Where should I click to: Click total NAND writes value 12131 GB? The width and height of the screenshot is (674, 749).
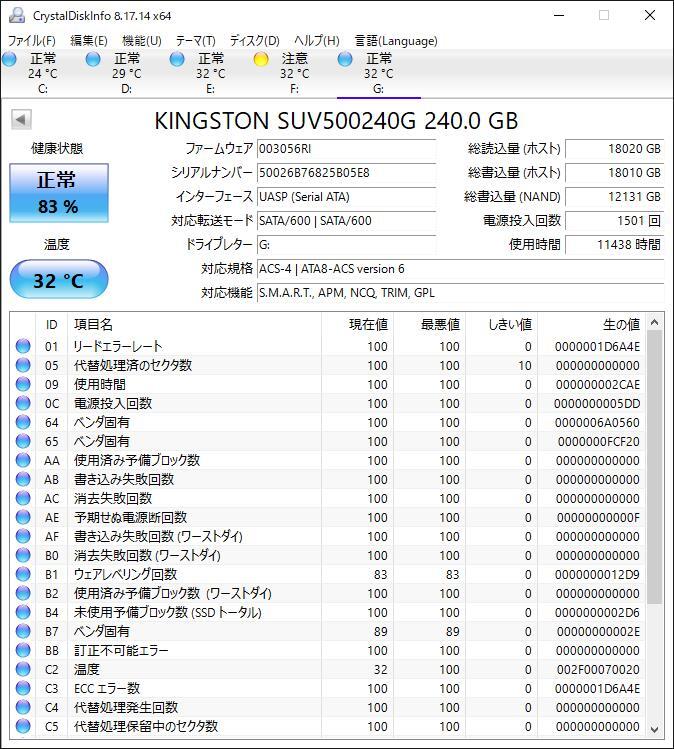pyautogui.click(x=615, y=197)
